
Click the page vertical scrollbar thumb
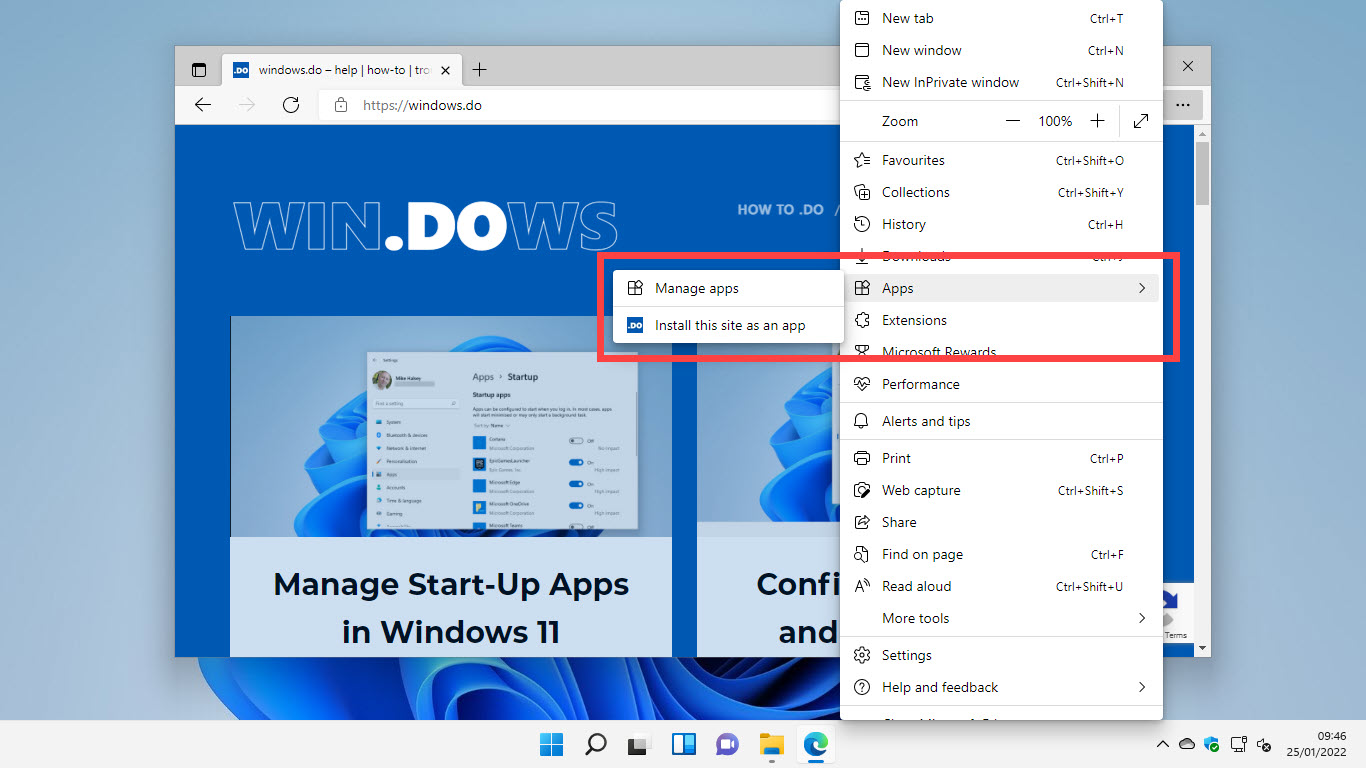1202,172
